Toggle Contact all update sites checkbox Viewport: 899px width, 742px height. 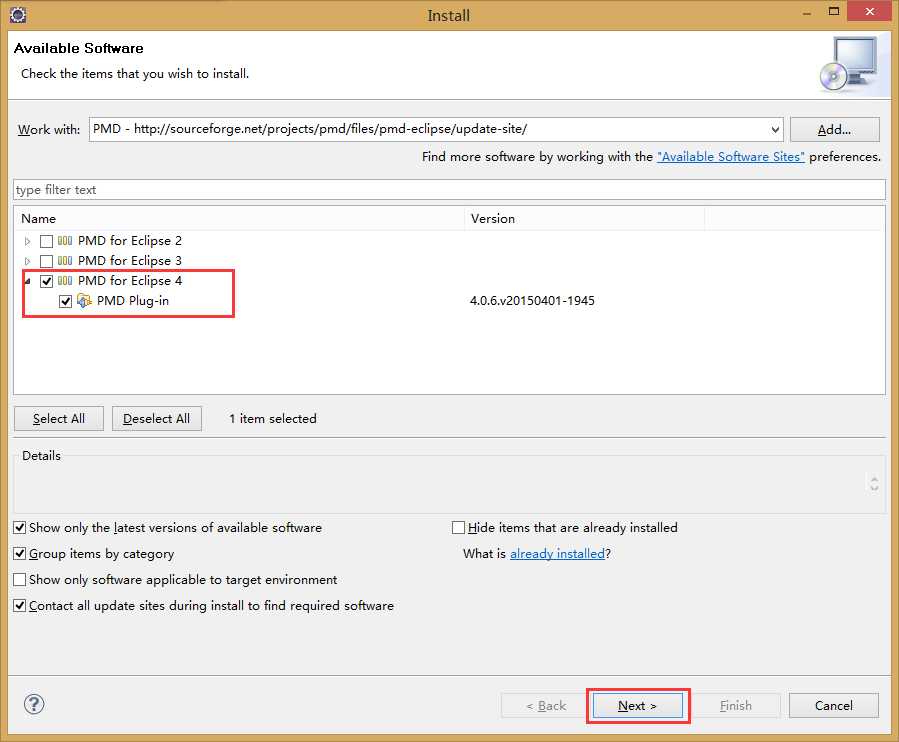coord(19,606)
